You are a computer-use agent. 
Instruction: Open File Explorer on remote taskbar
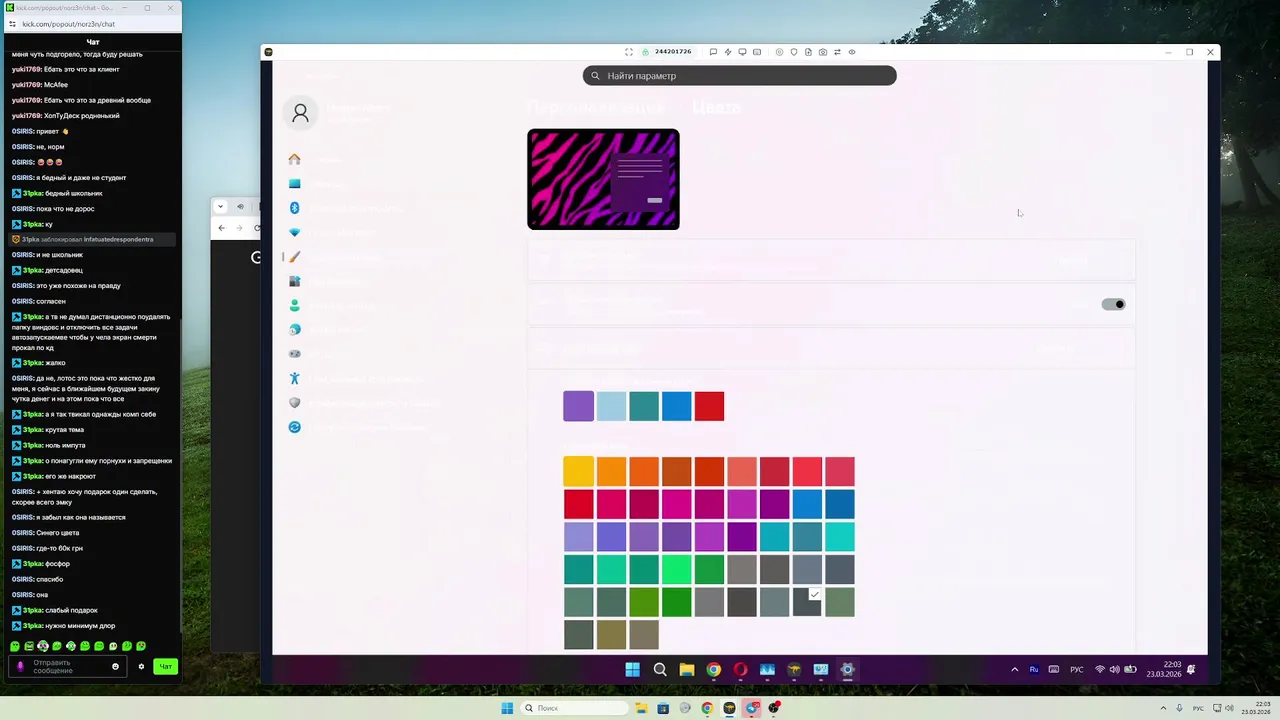click(687, 670)
